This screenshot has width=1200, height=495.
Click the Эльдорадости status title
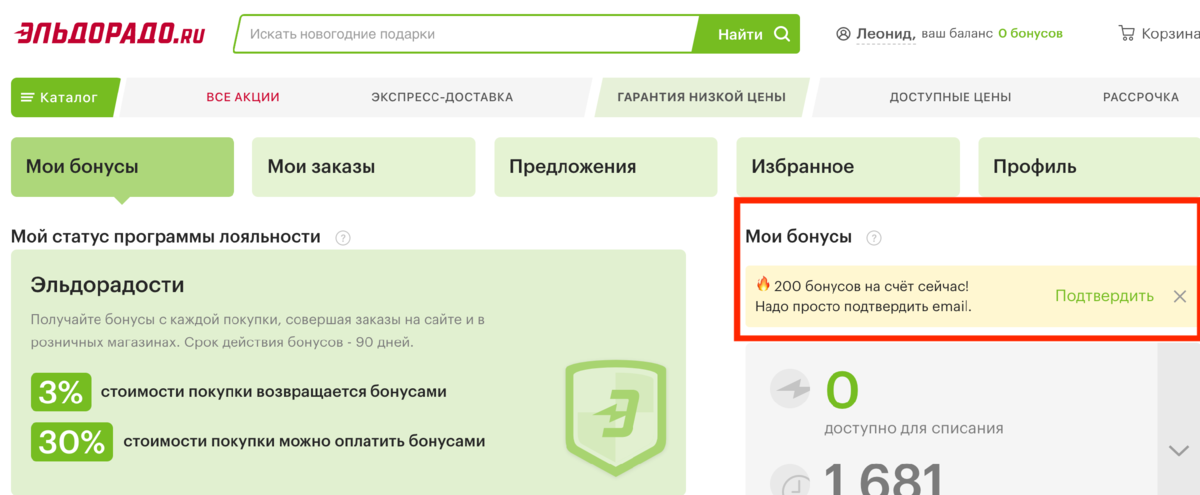point(108,285)
